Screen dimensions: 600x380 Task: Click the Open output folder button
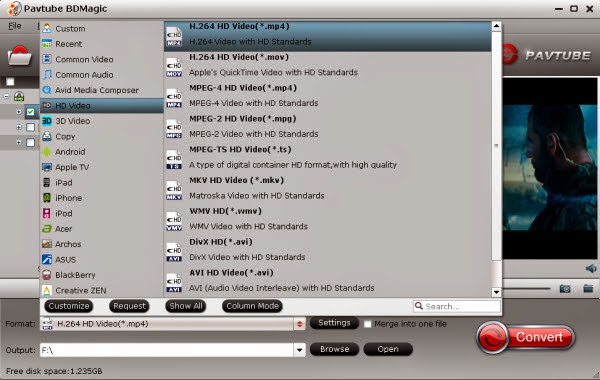(x=388, y=349)
